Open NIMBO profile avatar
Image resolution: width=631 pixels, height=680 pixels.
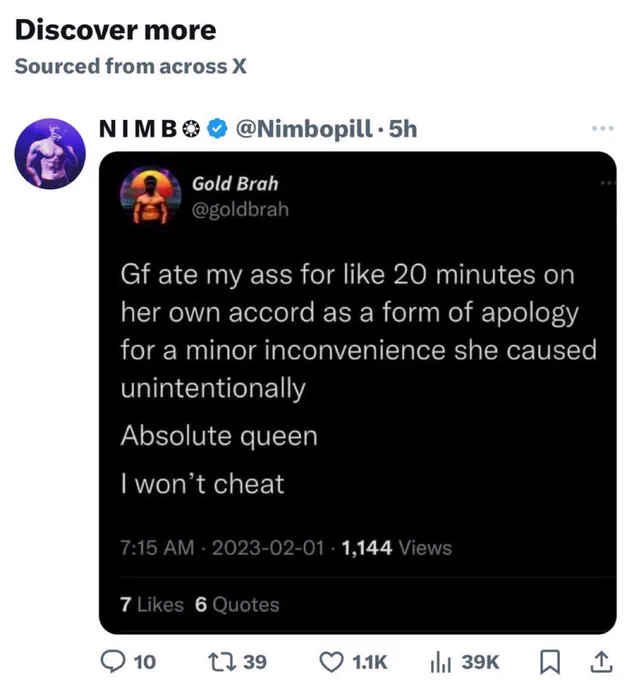(50, 153)
